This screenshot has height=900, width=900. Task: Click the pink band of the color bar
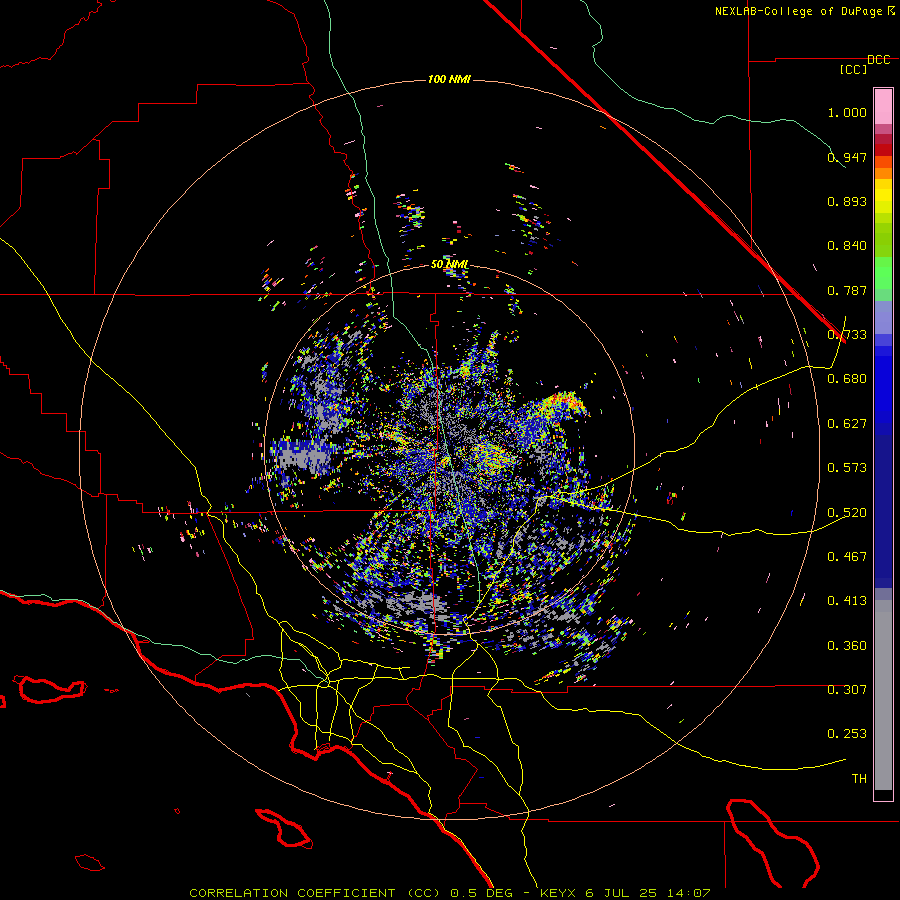[883, 107]
